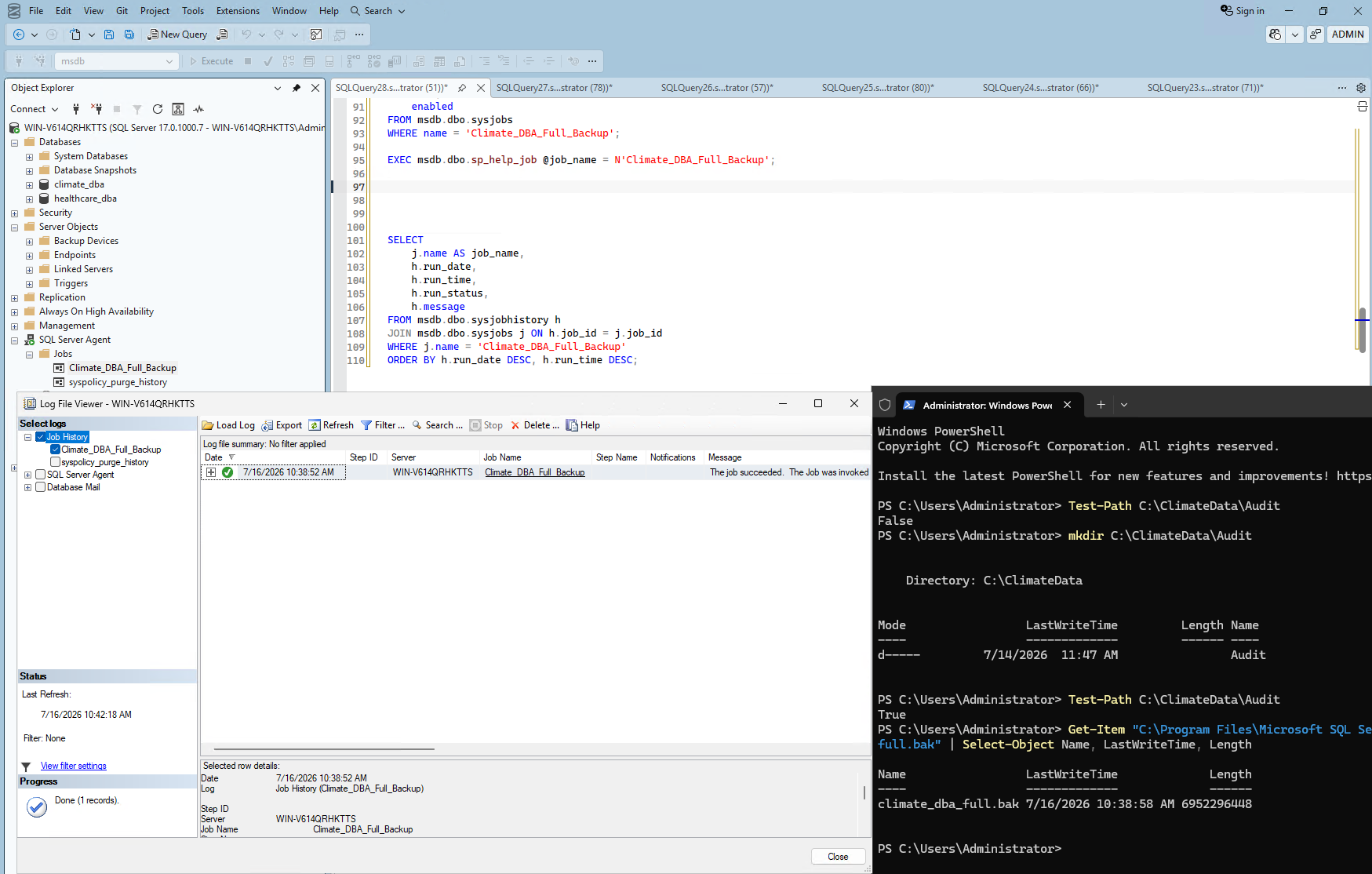Click the feedback icon left of ADMIN
This screenshot has width=1372, height=874.
coord(1316,35)
